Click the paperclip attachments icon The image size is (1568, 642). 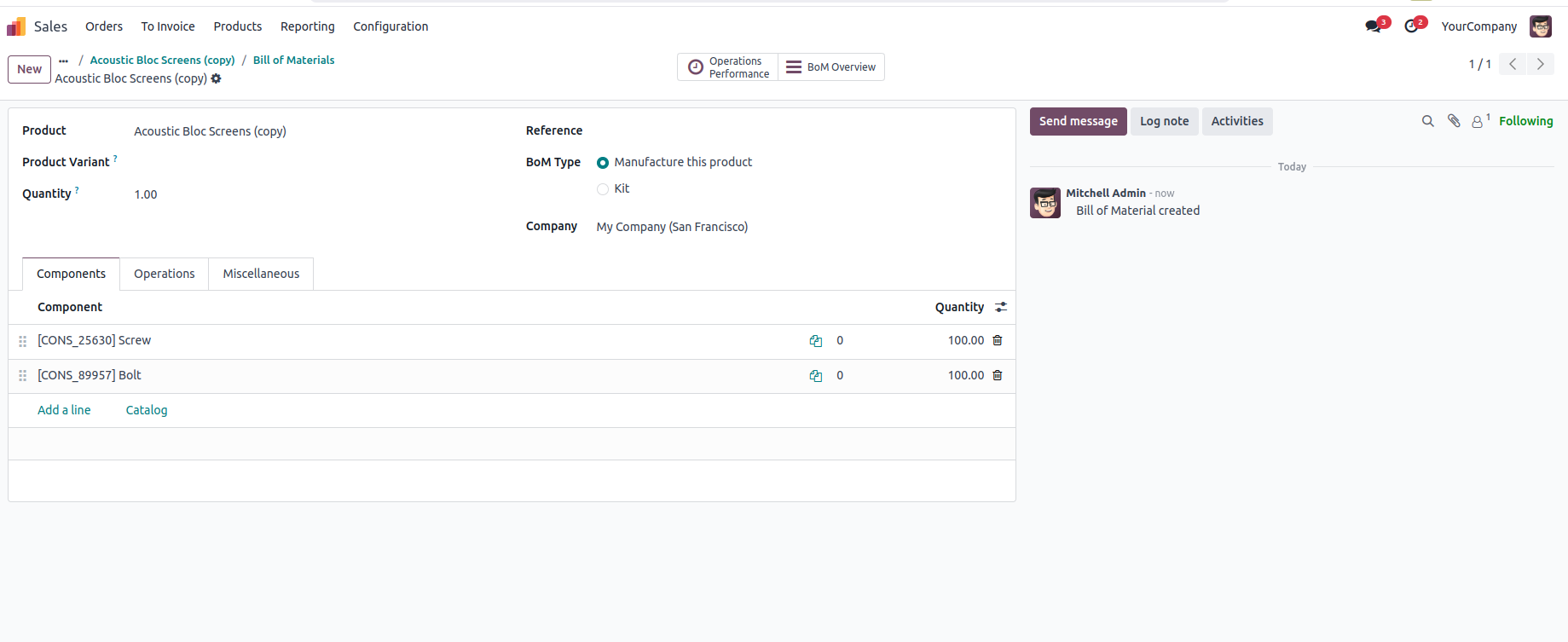1454,121
